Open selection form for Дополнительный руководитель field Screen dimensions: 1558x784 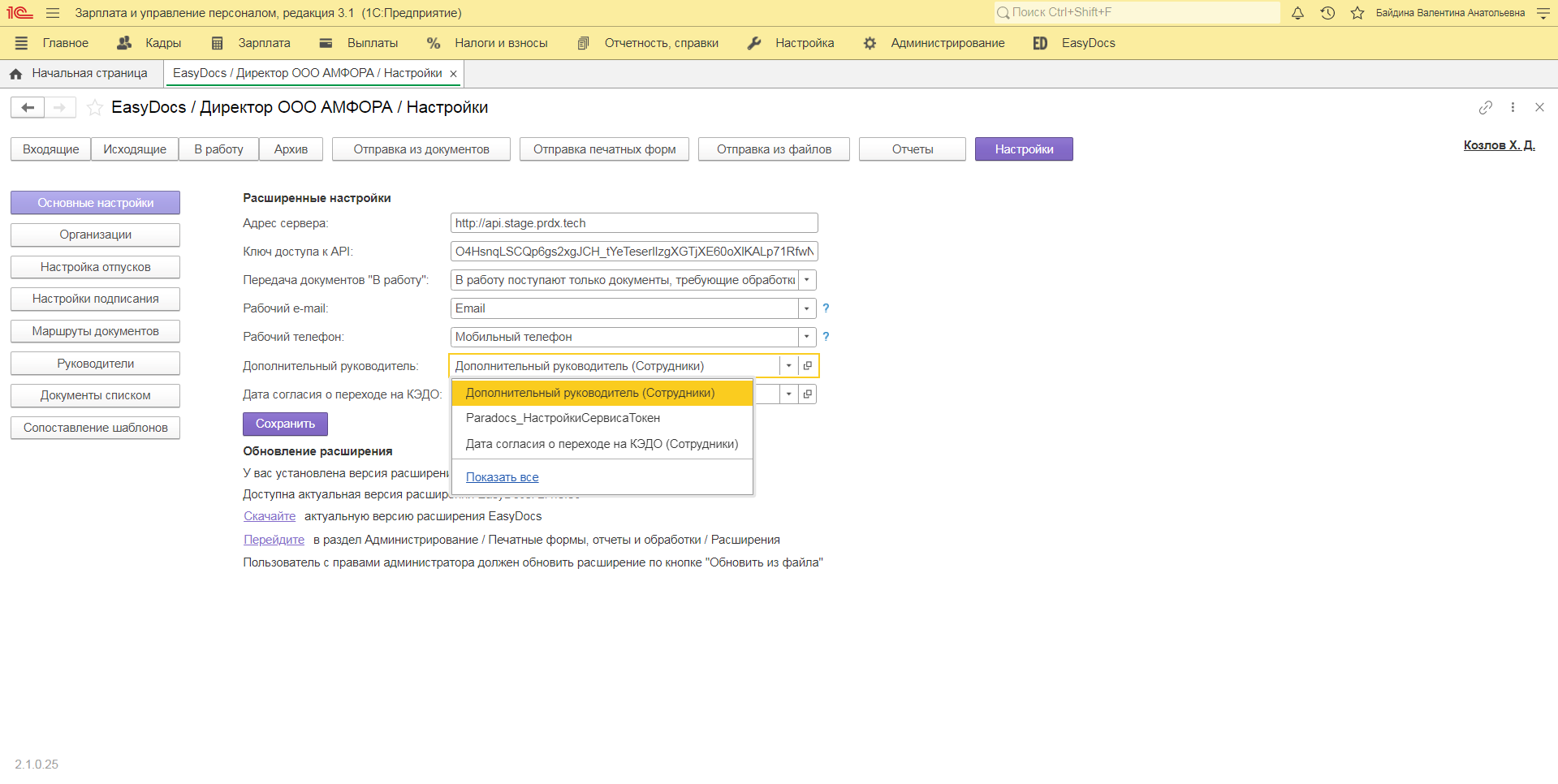pyautogui.click(x=808, y=366)
